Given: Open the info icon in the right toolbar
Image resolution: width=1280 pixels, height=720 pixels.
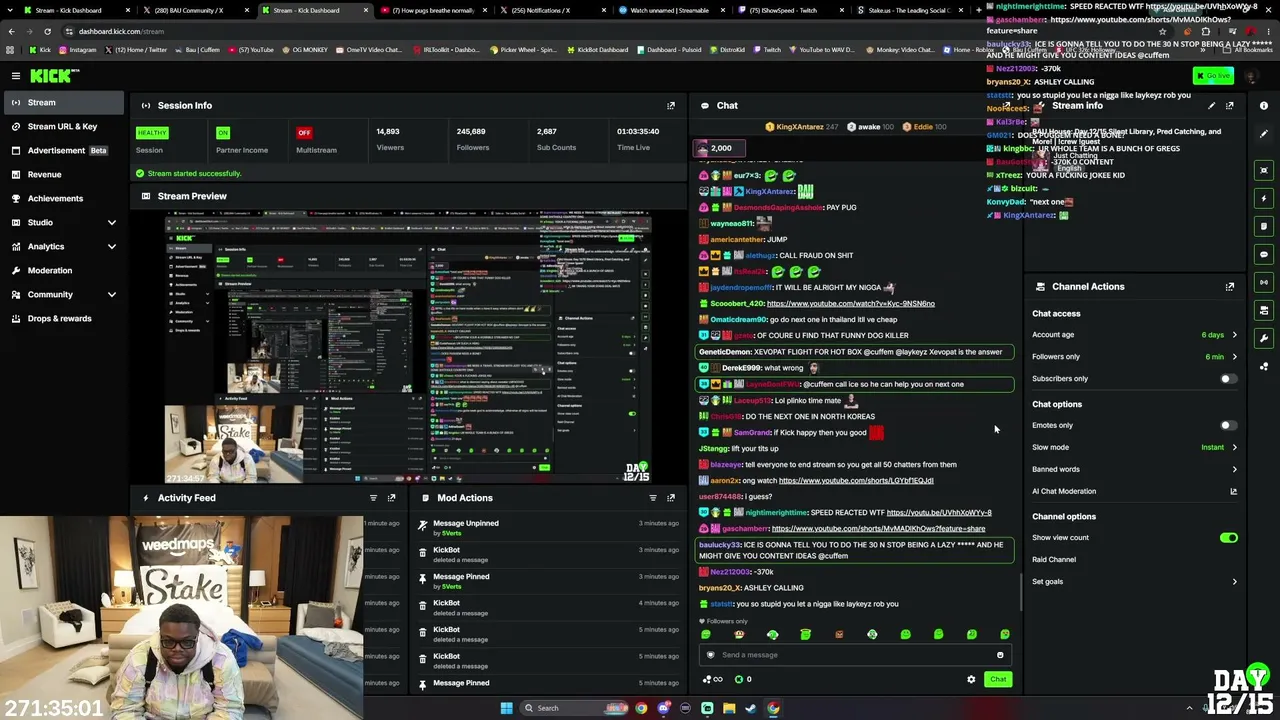Looking at the screenshot, I should [x=1264, y=105].
